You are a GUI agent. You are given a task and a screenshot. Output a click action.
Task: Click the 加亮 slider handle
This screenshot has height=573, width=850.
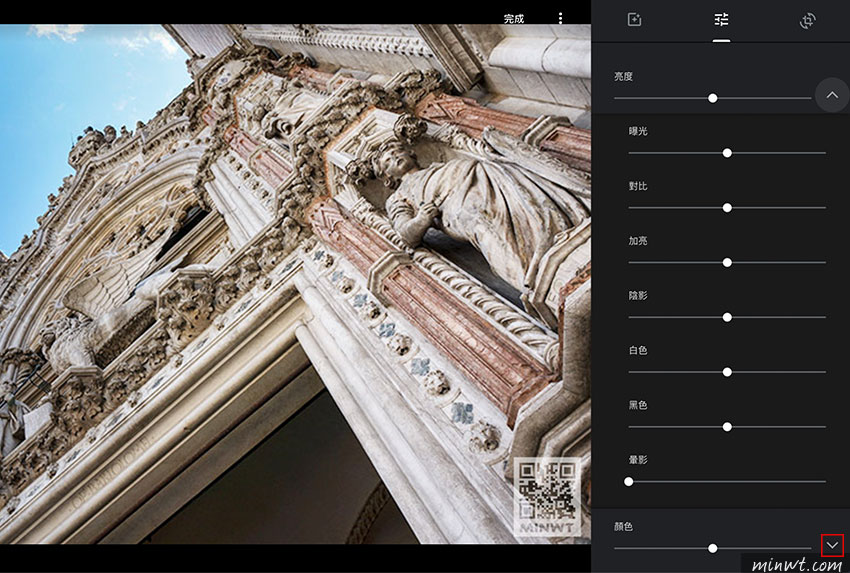pyautogui.click(x=727, y=262)
